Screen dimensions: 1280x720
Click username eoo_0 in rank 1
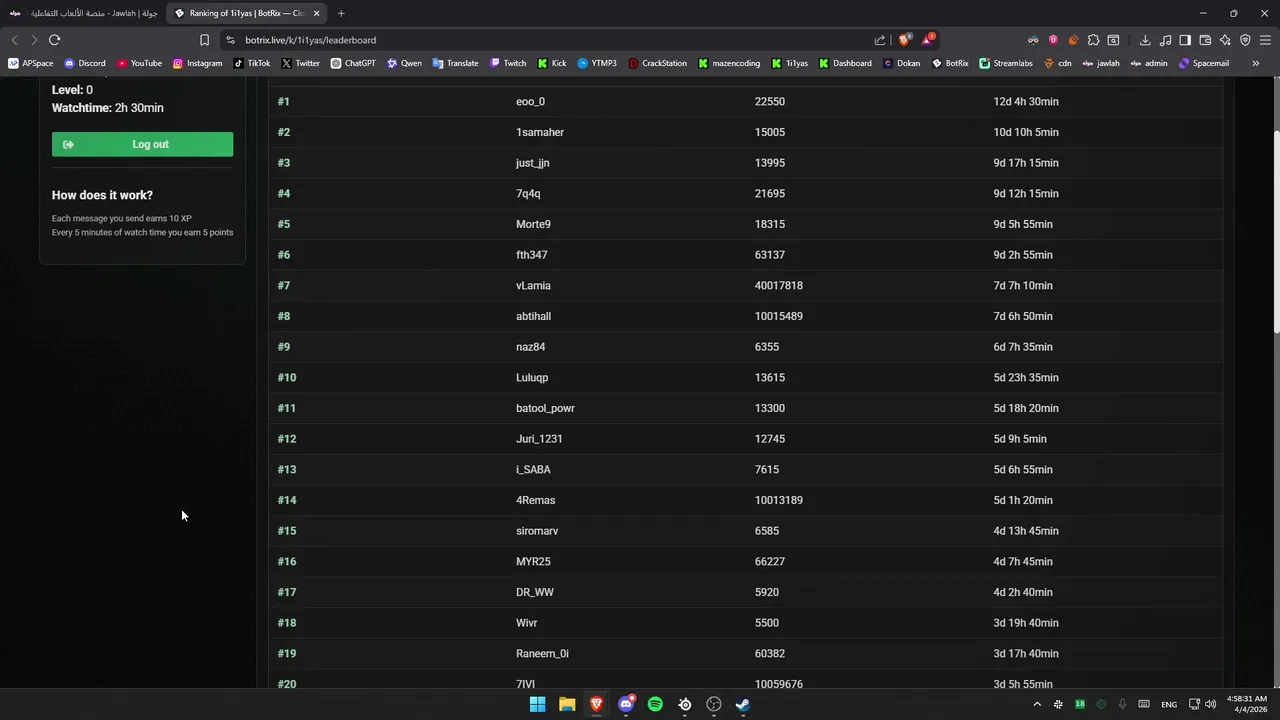[530, 102]
